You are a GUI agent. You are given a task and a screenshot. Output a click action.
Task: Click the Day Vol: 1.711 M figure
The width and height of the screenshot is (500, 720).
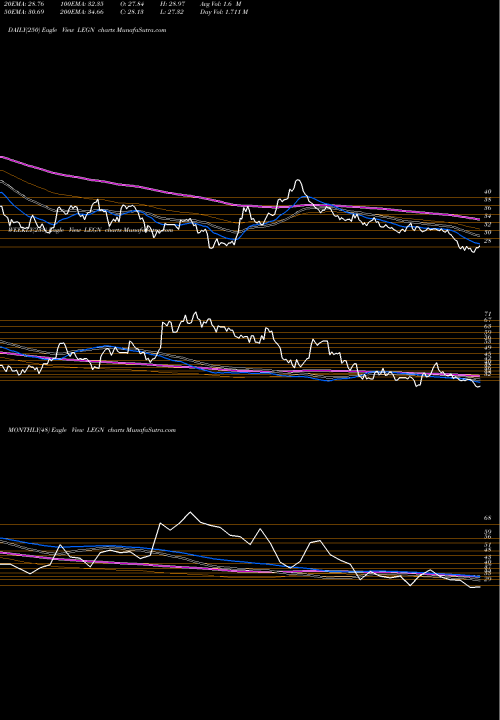coord(224,12)
